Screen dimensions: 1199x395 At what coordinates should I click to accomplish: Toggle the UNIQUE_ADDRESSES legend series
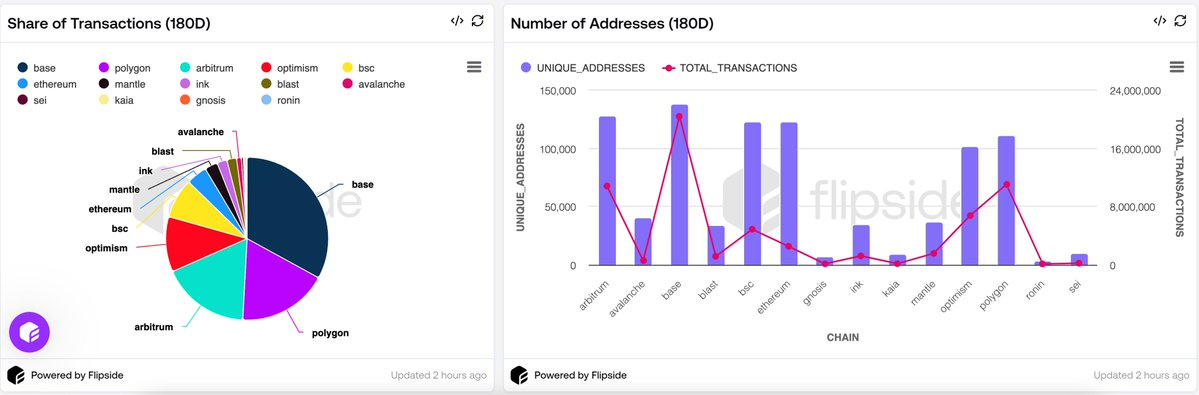pos(582,68)
